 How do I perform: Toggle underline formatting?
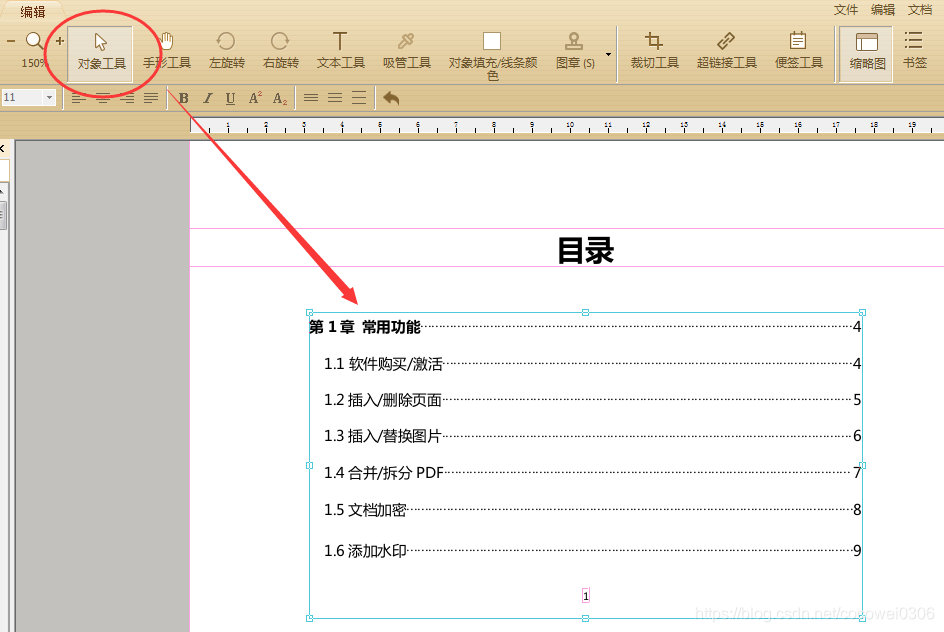pyautogui.click(x=230, y=97)
